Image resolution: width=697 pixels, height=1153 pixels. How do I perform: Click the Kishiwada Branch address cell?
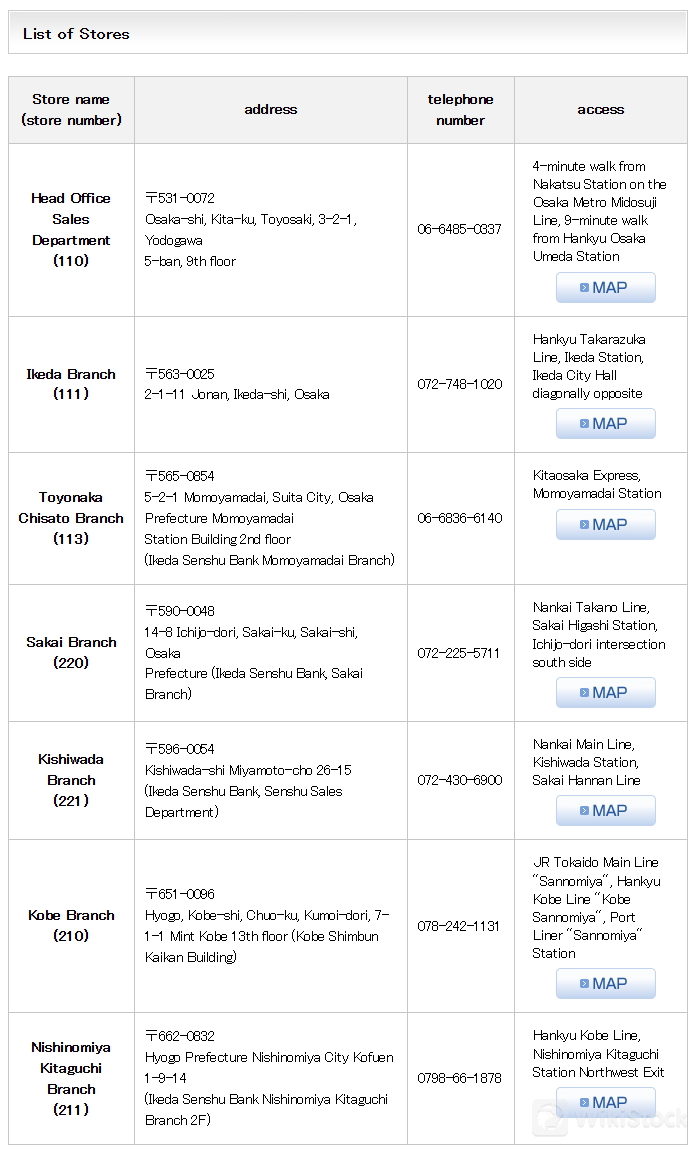pos(271,780)
